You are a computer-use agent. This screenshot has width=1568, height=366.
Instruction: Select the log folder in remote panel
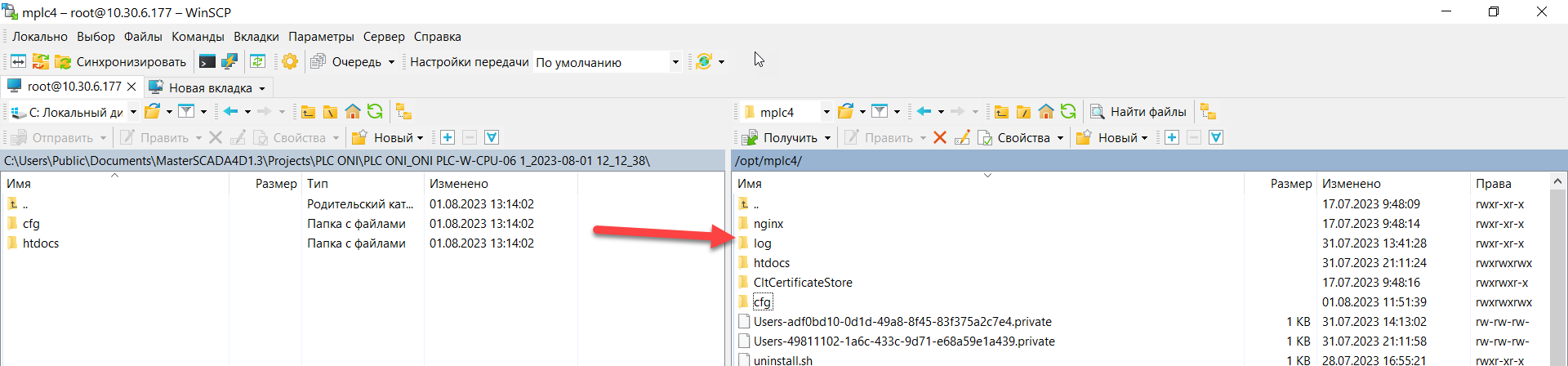762,243
